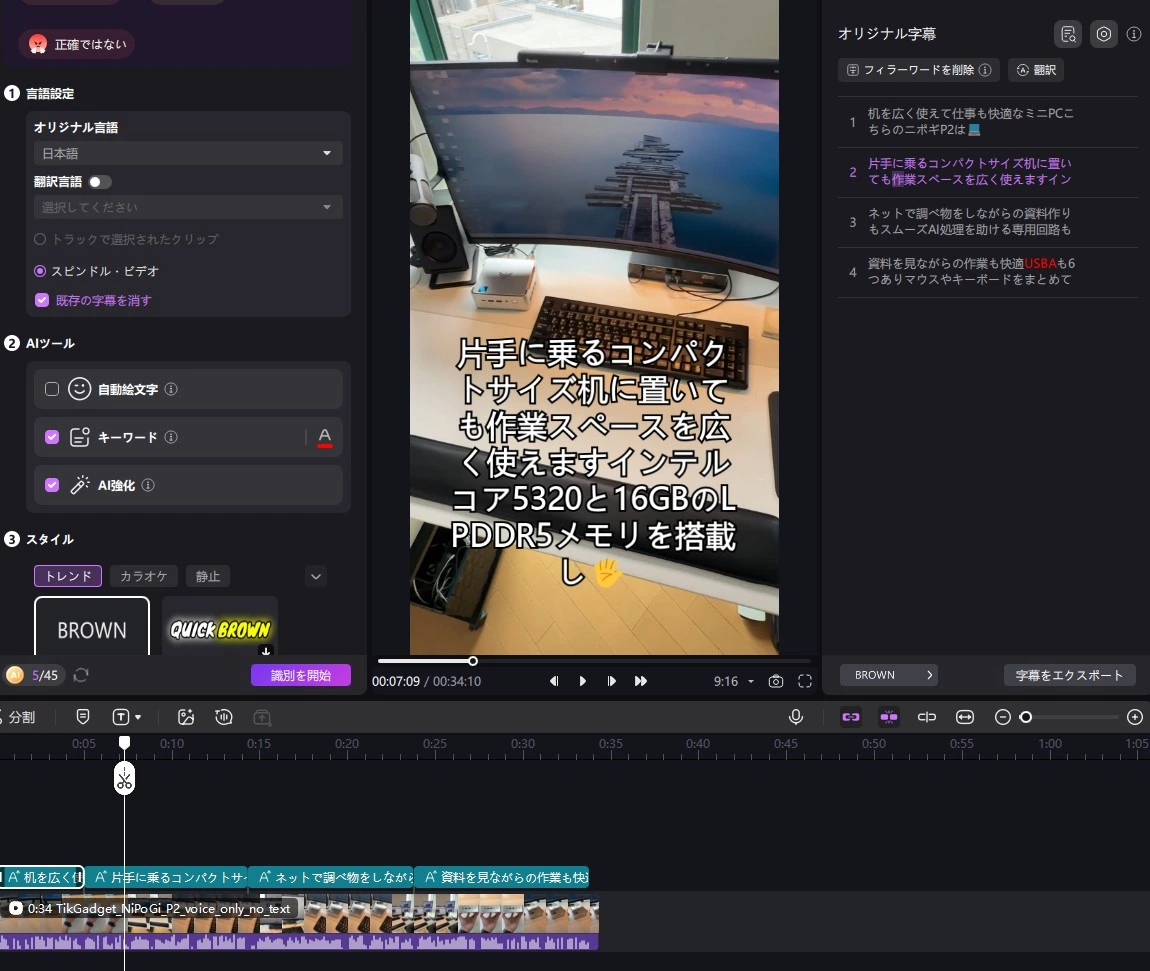Play the video preview
This screenshot has width=1150, height=971.
pos(582,681)
